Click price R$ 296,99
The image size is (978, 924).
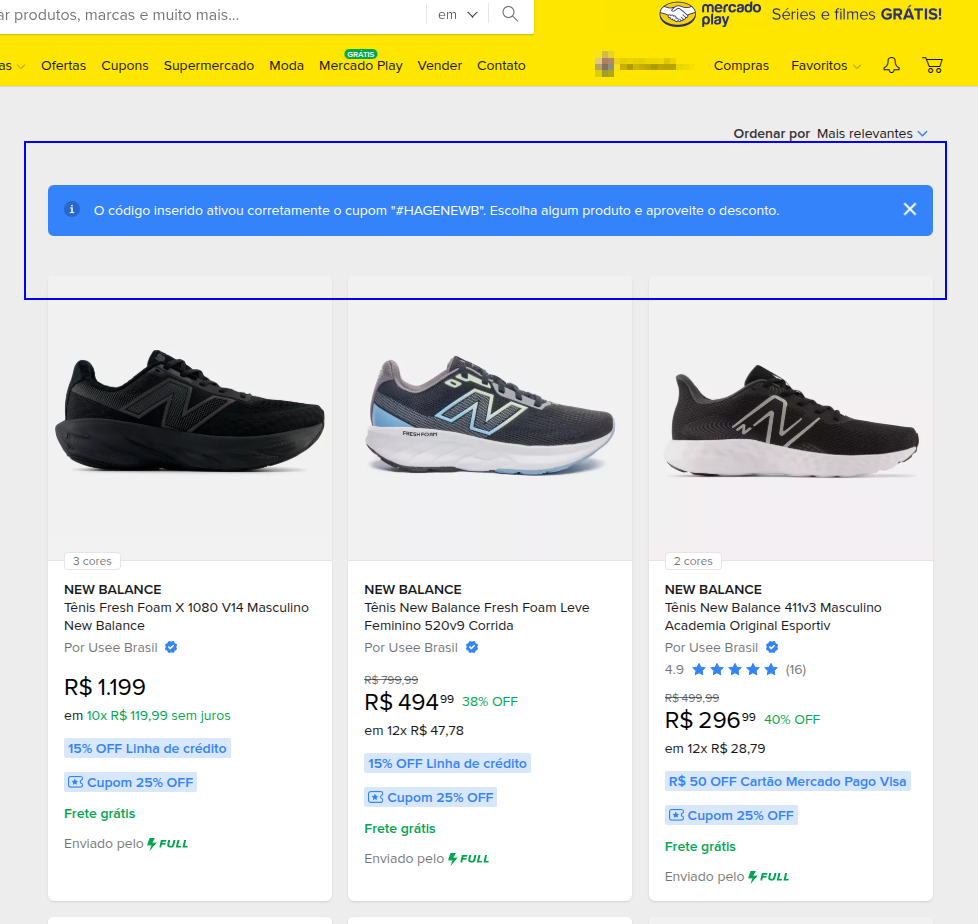point(710,720)
